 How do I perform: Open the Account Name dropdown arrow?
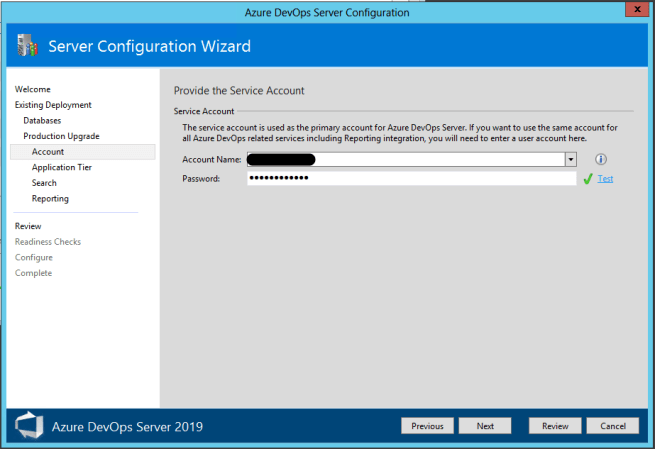pos(571,160)
